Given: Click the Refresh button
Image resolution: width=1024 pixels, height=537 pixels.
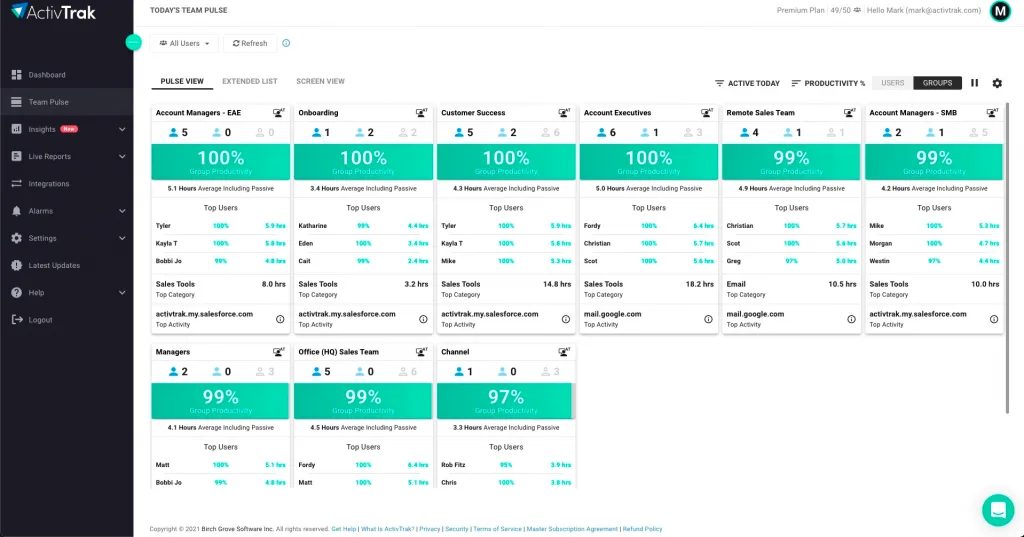Looking at the screenshot, I should point(250,43).
